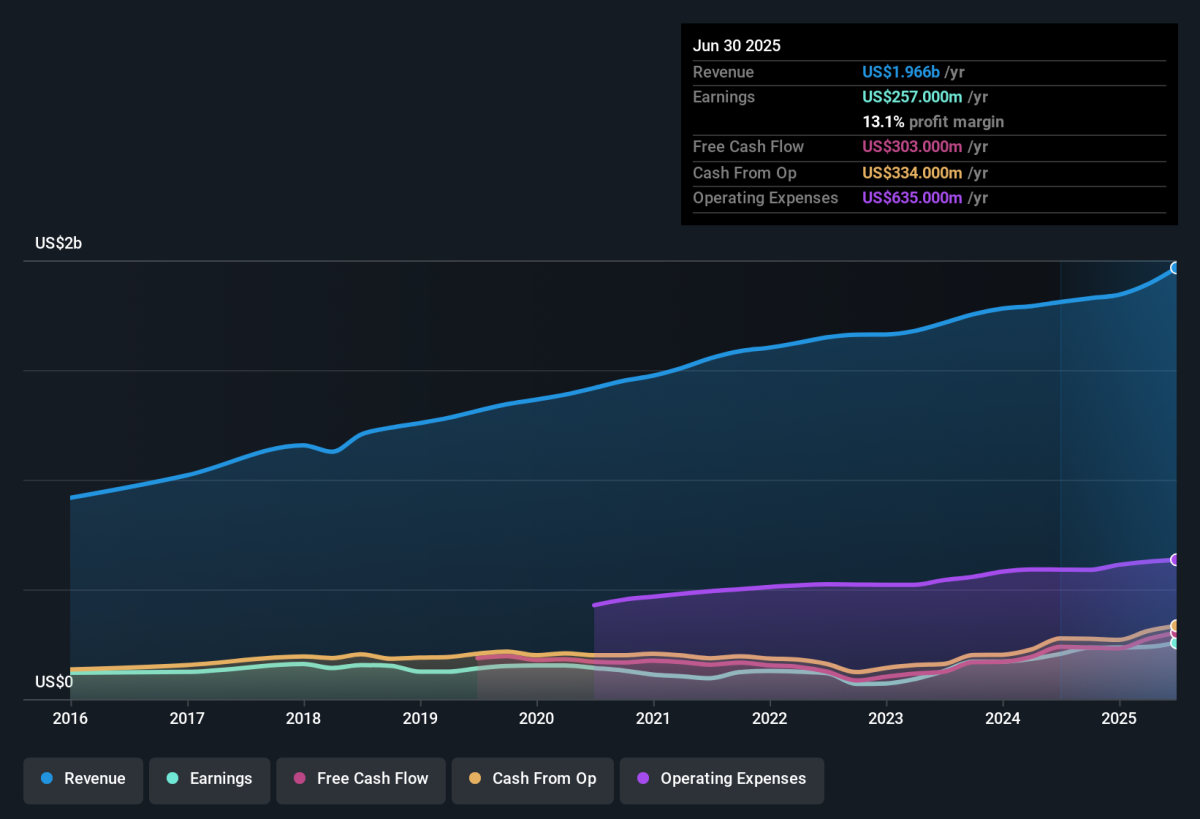Select the 2016 label on the x-axis

point(70,719)
